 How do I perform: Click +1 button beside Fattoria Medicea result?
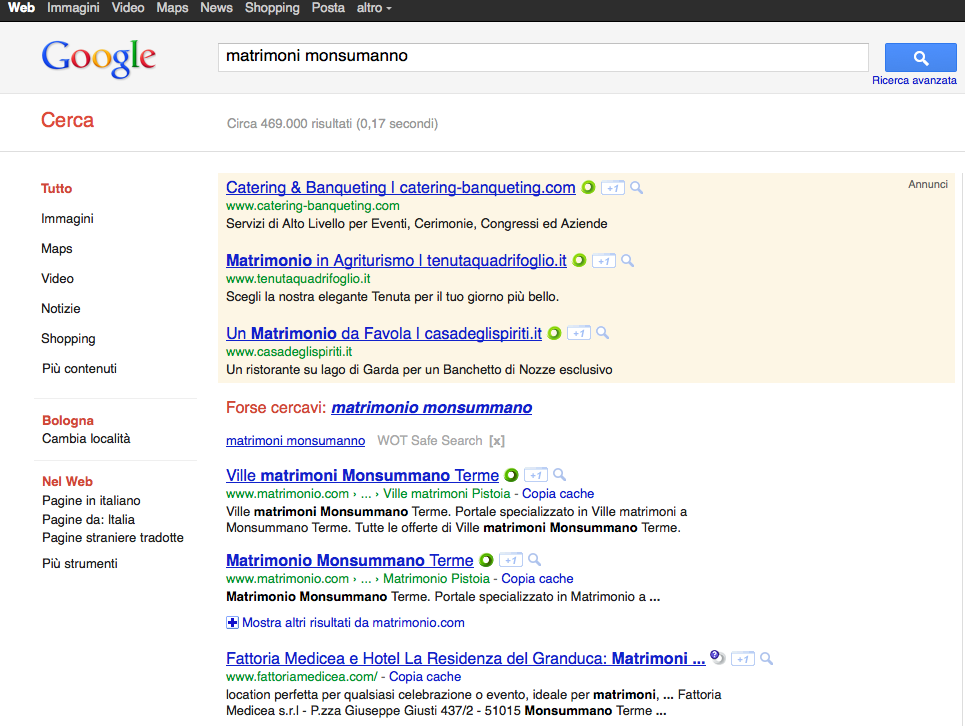click(742, 659)
